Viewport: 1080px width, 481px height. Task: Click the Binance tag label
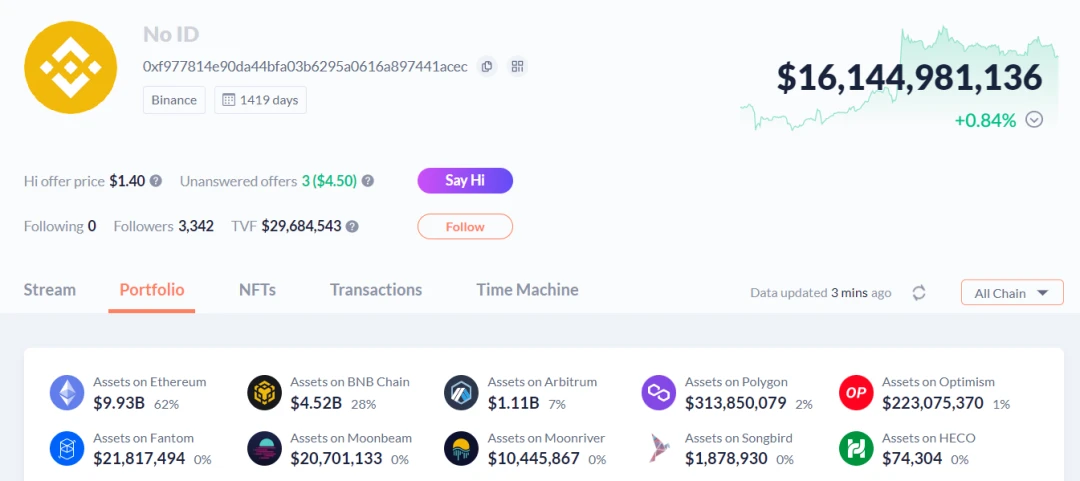[174, 100]
